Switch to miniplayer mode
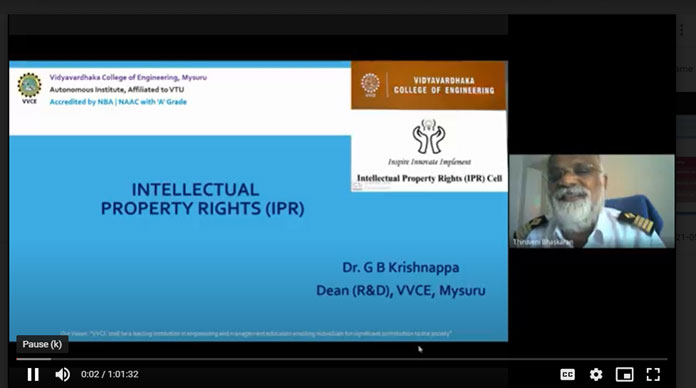This screenshot has width=696, height=388. coord(625,374)
